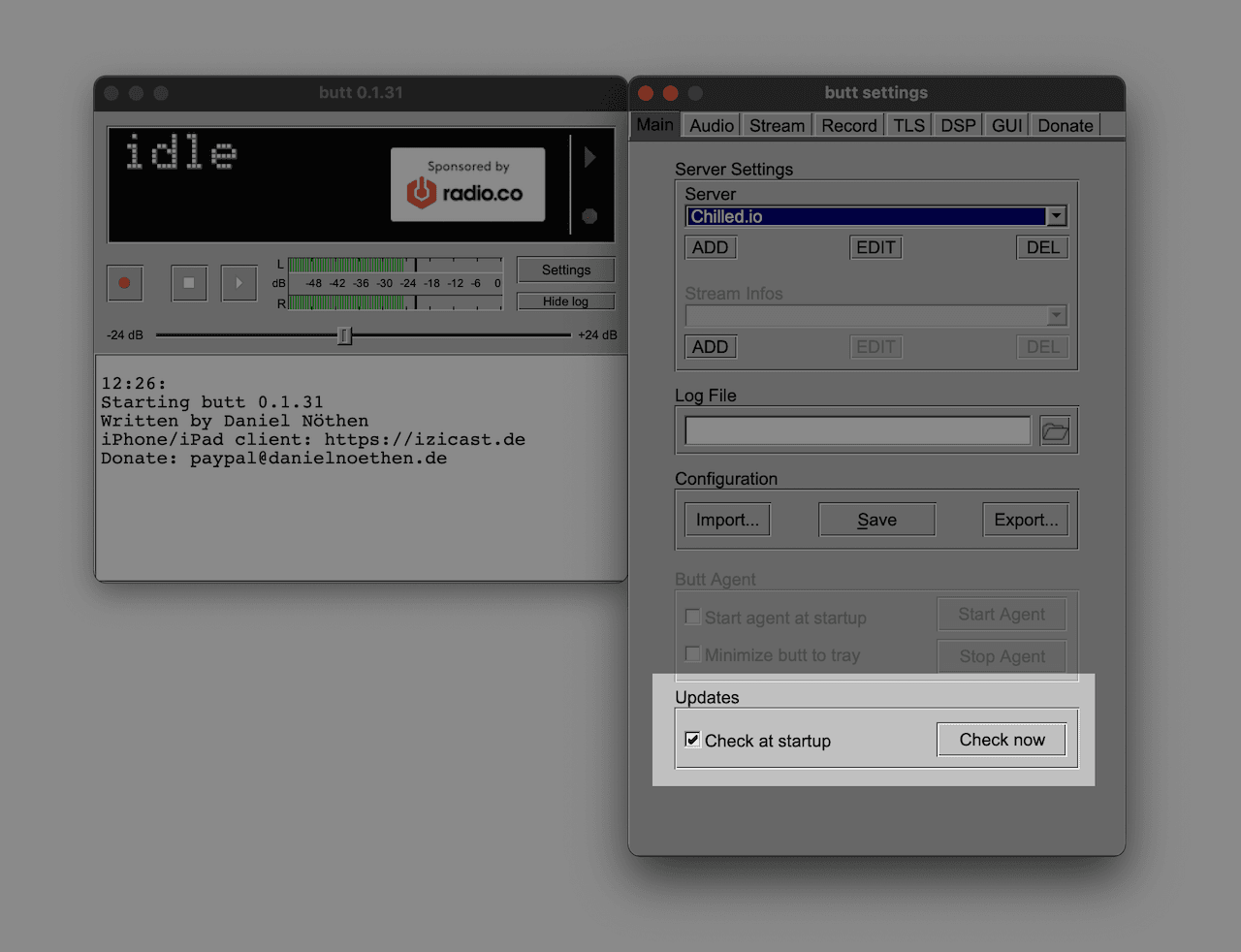
Task: Expand the Server dropdown showing Chilled.io
Action: tap(1057, 216)
